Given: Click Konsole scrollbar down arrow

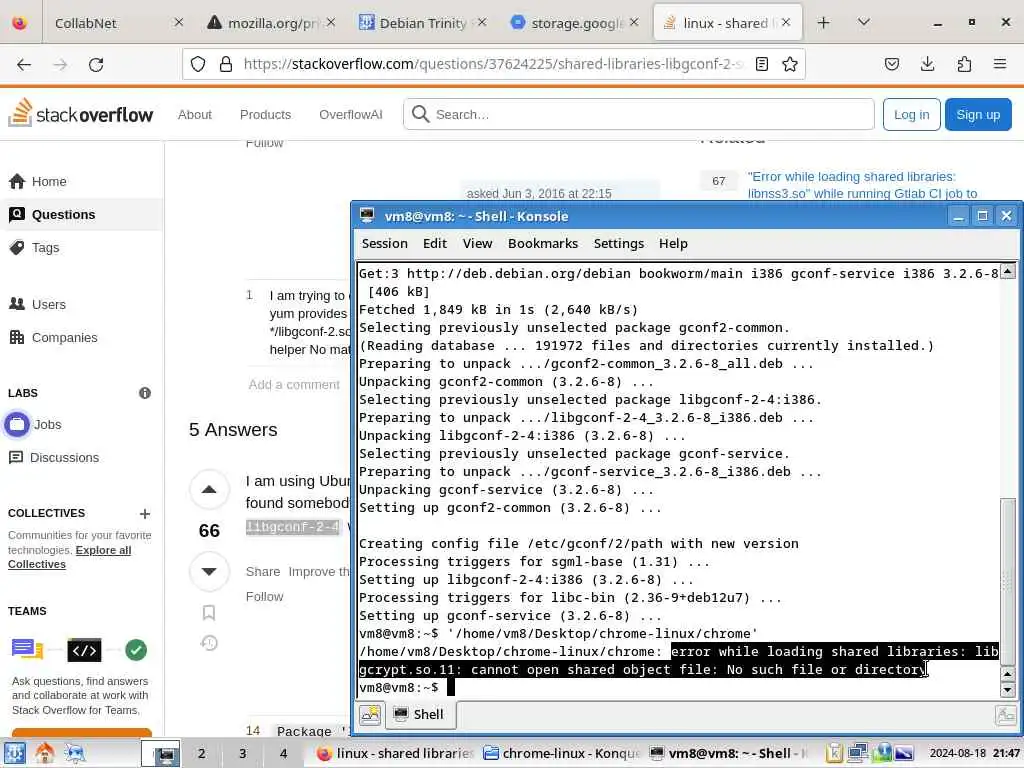Looking at the screenshot, I should pos(1008,690).
